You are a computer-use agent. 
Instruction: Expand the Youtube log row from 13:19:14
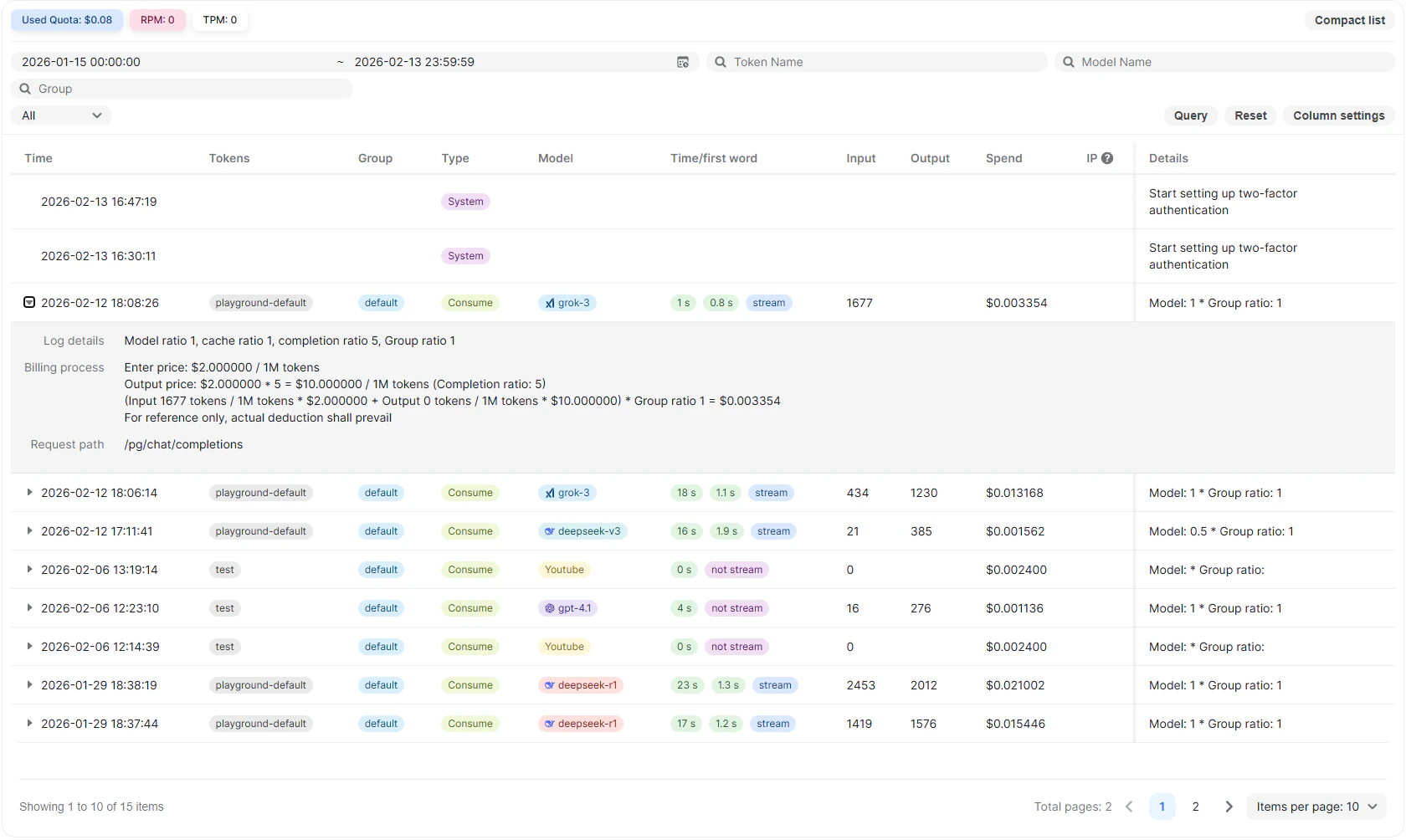coord(30,570)
